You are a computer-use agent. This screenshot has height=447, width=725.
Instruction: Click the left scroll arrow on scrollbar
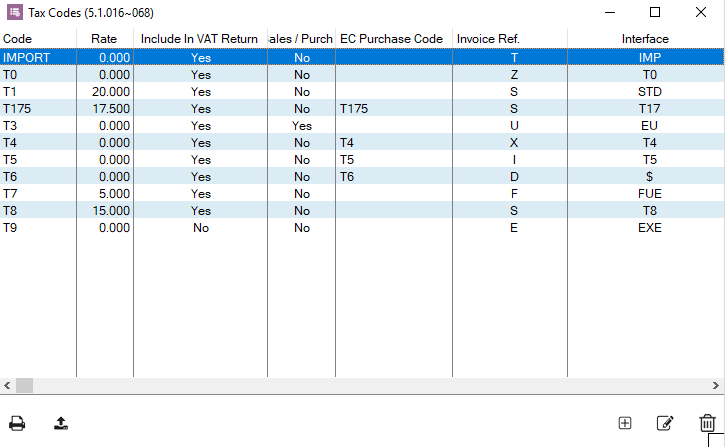point(7,385)
